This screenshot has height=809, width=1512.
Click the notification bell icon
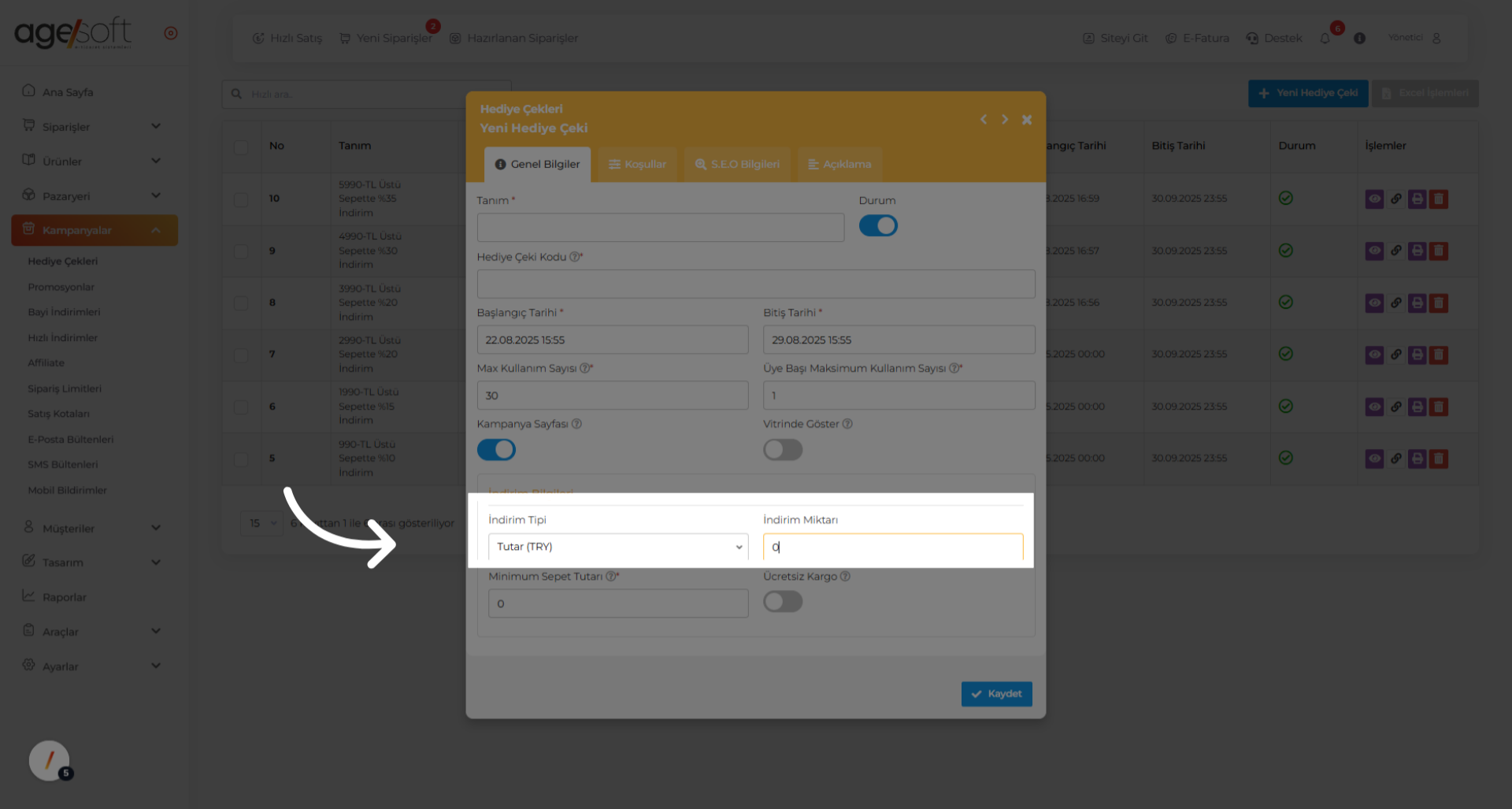click(1325, 39)
